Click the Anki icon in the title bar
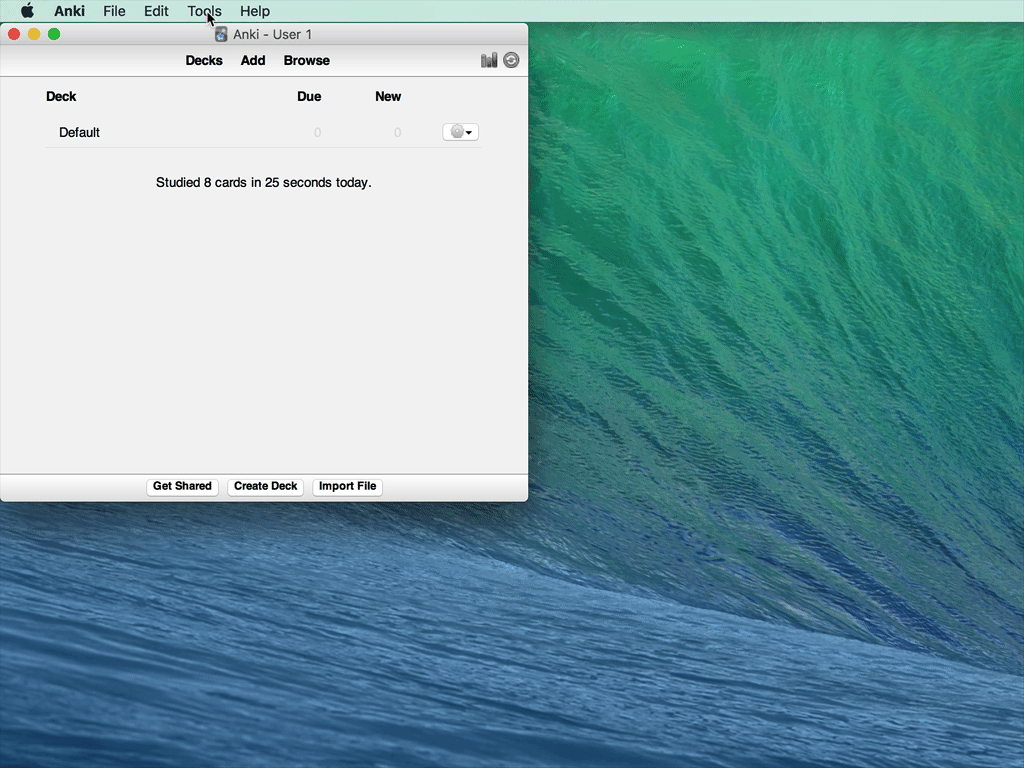The height and width of the screenshot is (768, 1024). (x=221, y=35)
